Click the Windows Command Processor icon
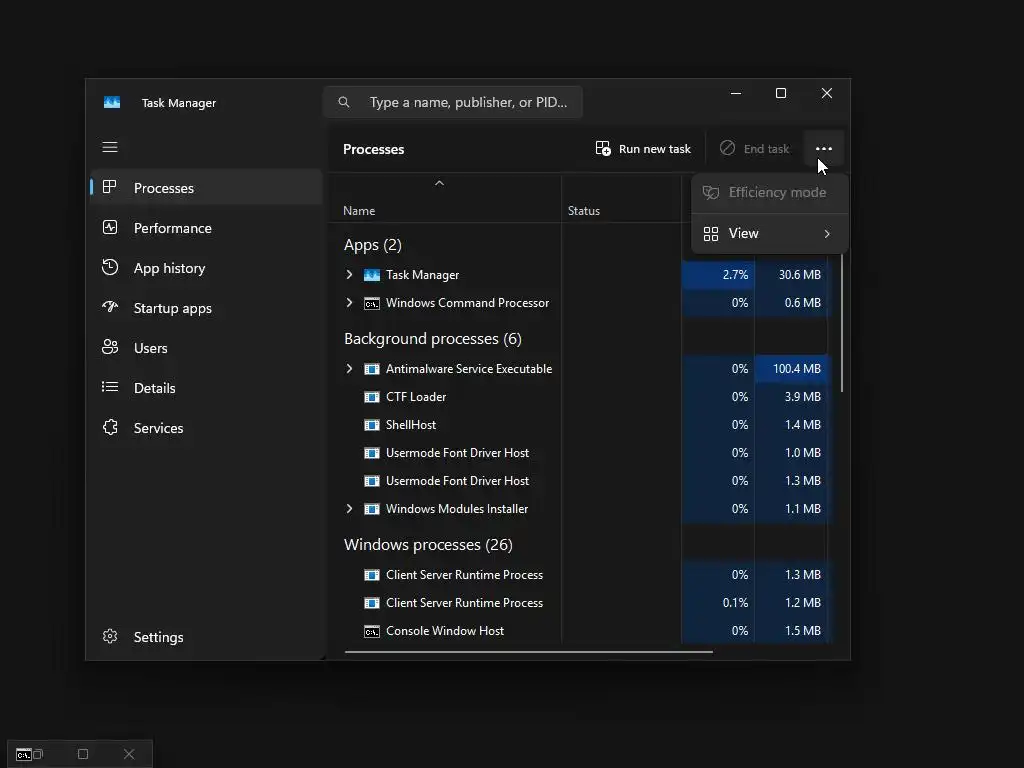 pos(372,303)
